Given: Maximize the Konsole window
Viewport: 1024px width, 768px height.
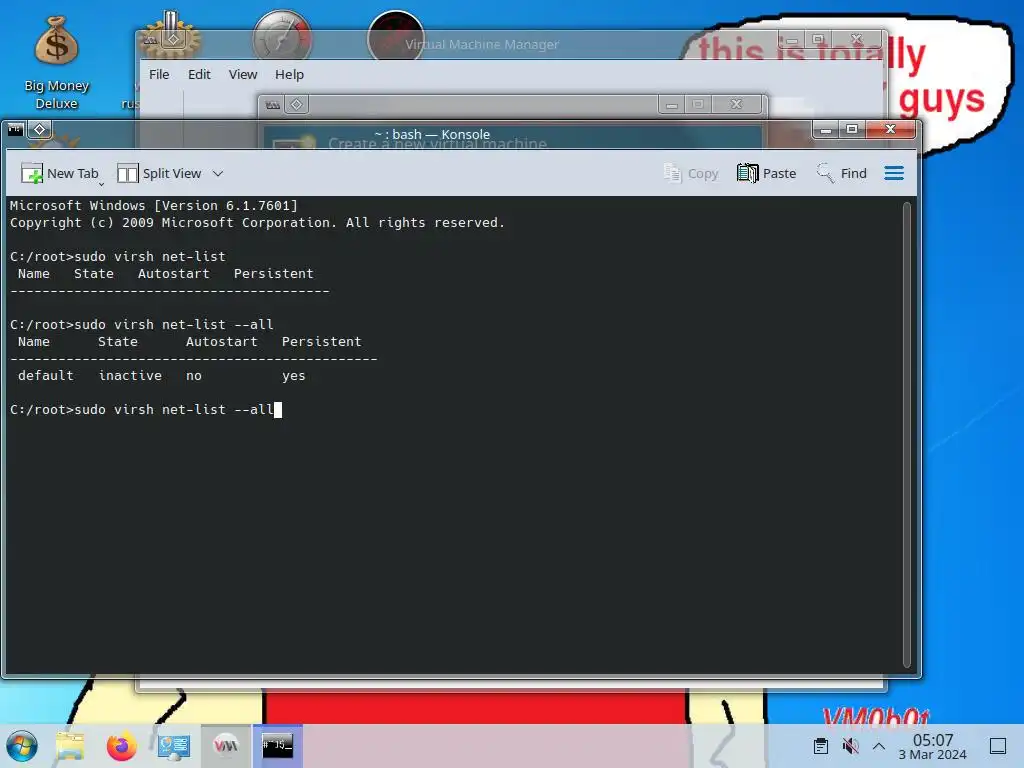Looking at the screenshot, I should click(852, 129).
